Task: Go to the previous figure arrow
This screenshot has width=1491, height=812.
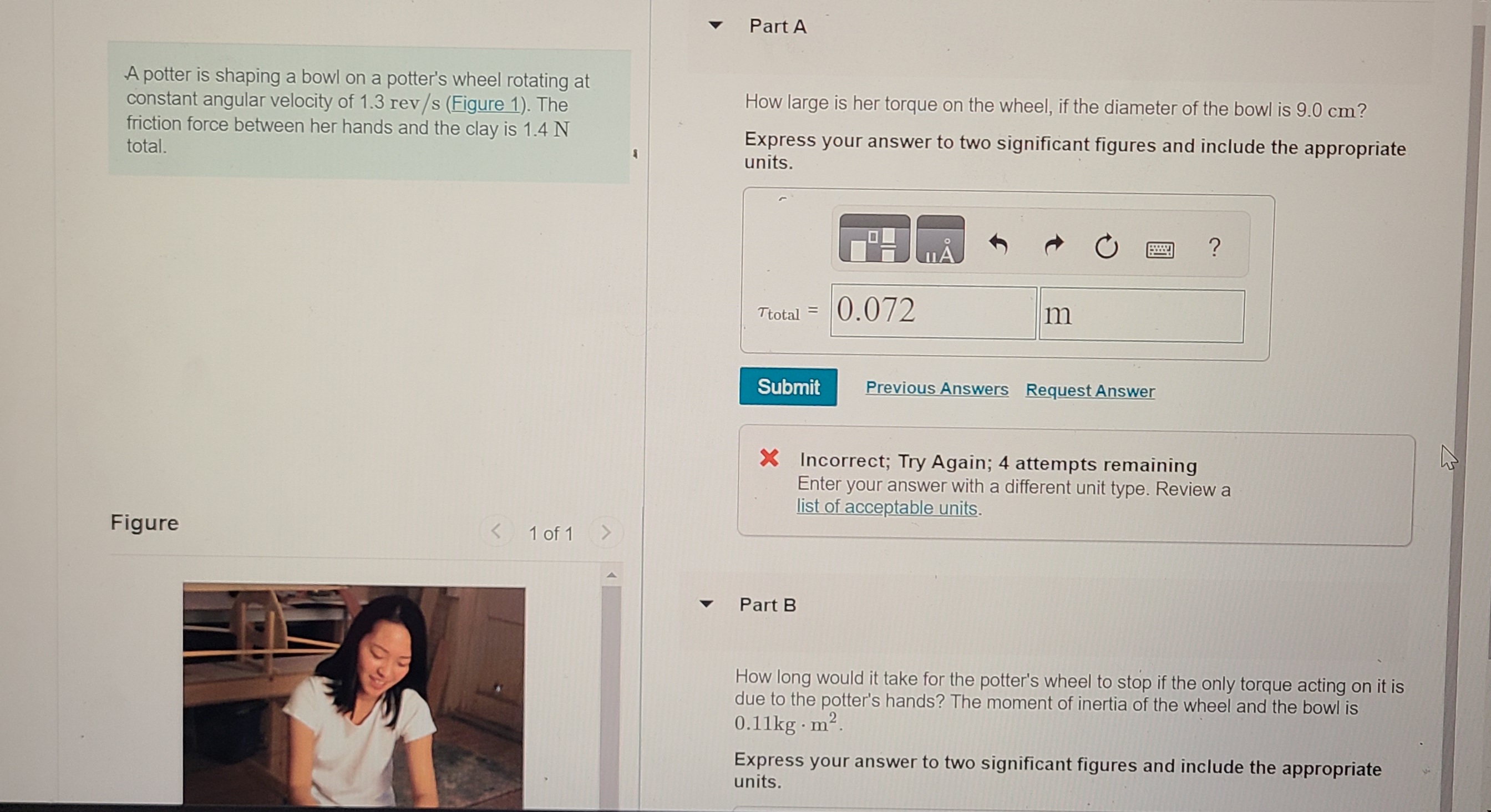Action: click(496, 530)
